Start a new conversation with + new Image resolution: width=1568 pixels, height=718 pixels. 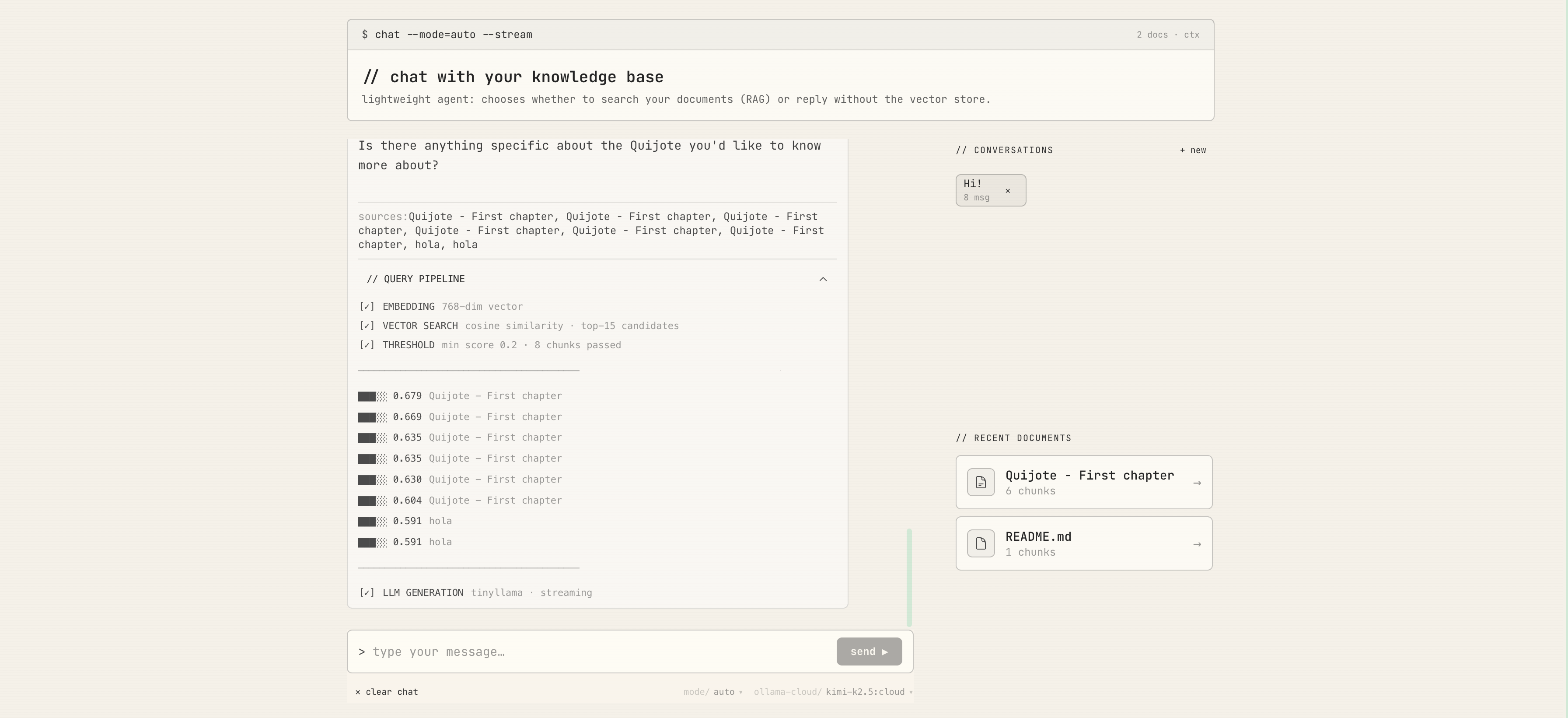pyautogui.click(x=1192, y=151)
